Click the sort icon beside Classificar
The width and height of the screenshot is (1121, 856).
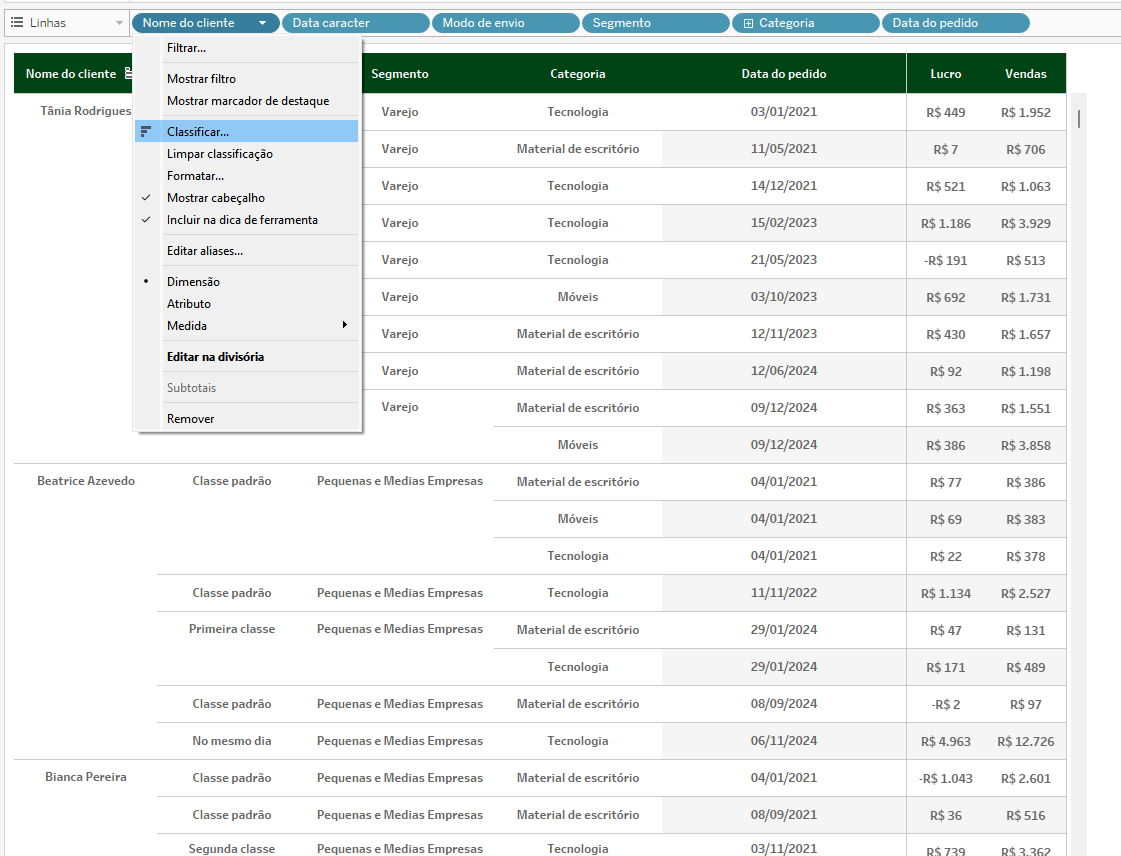146,131
